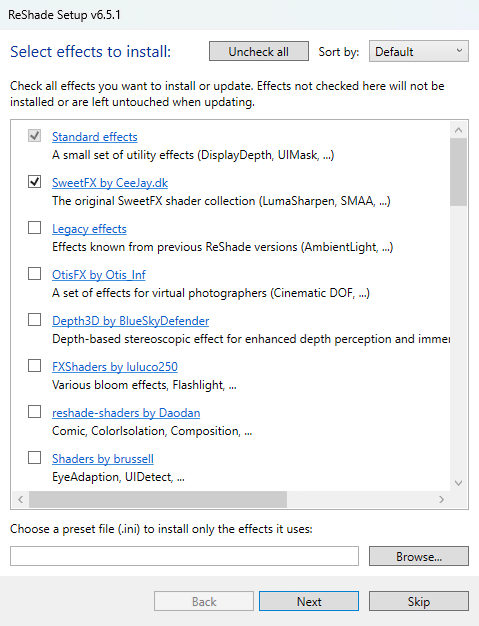
Task: Tick the Depth3D by BlueSkyDefender checkbox
Action: (x=34, y=319)
